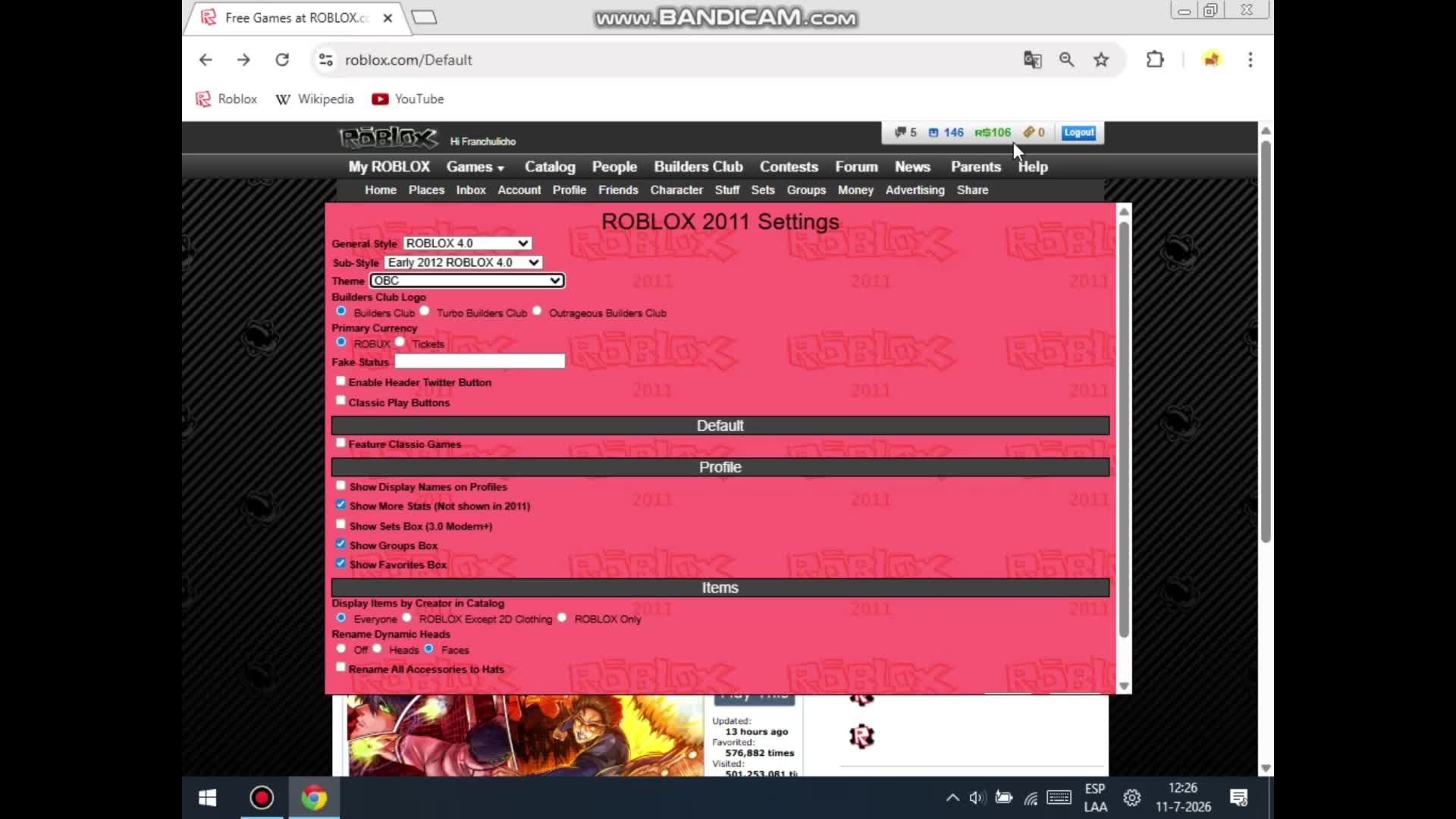Select the Builders Club logo radio
1456x819 pixels.
[341, 312]
